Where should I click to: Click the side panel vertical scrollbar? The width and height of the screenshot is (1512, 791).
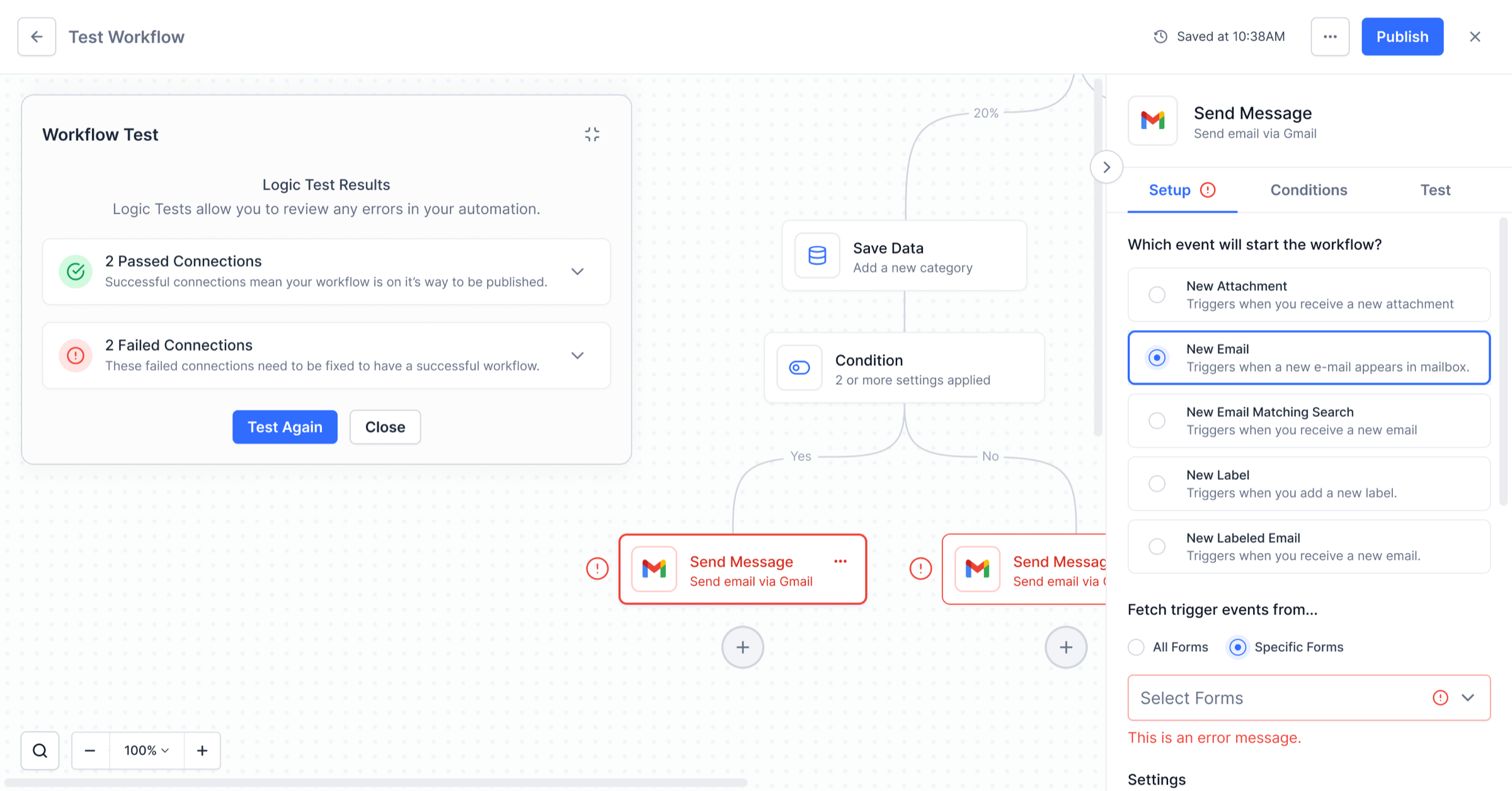pyautogui.click(x=1503, y=361)
